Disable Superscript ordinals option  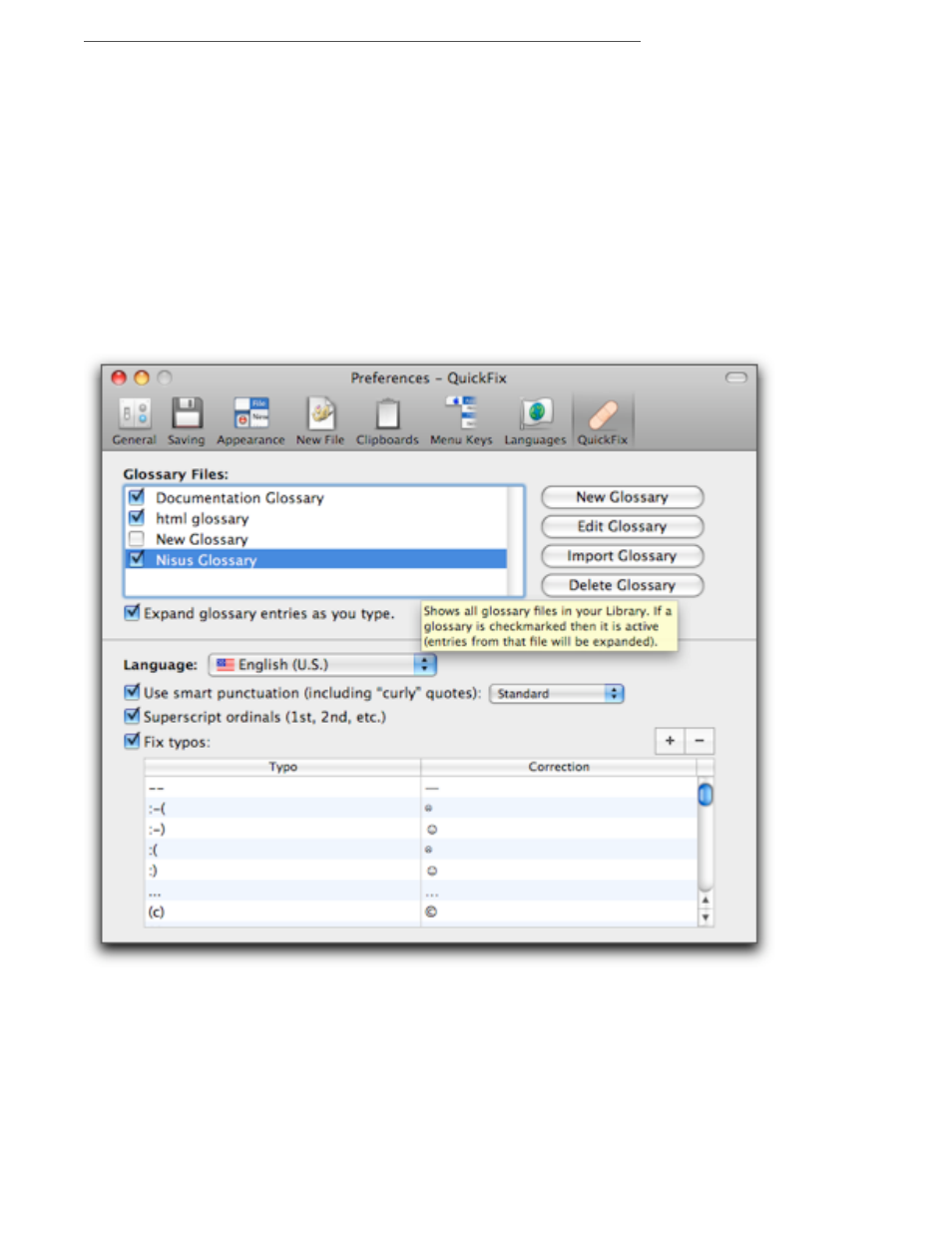pyautogui.click(x=131, y=716)
